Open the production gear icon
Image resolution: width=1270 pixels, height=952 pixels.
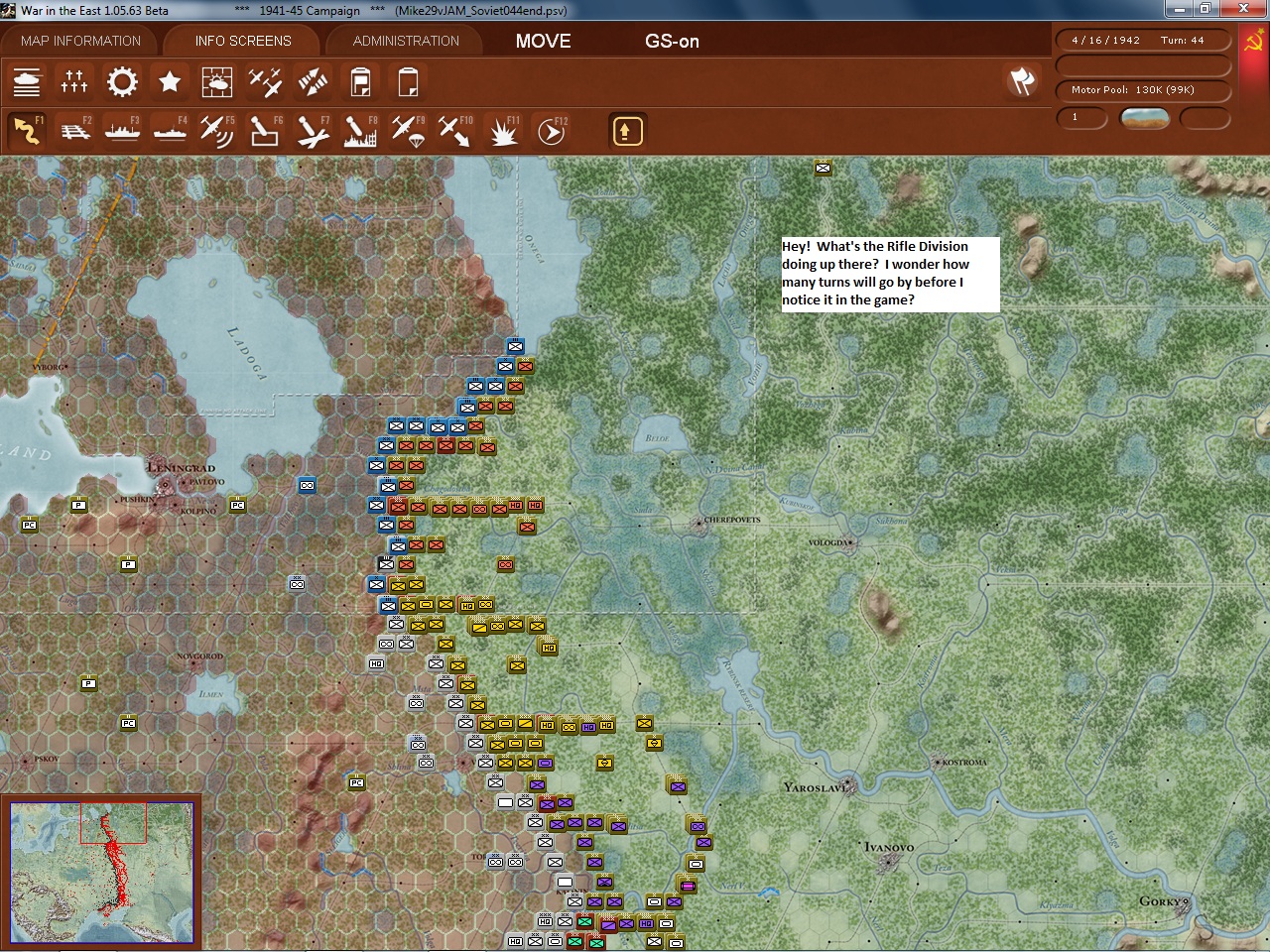[x=122, y=82]
